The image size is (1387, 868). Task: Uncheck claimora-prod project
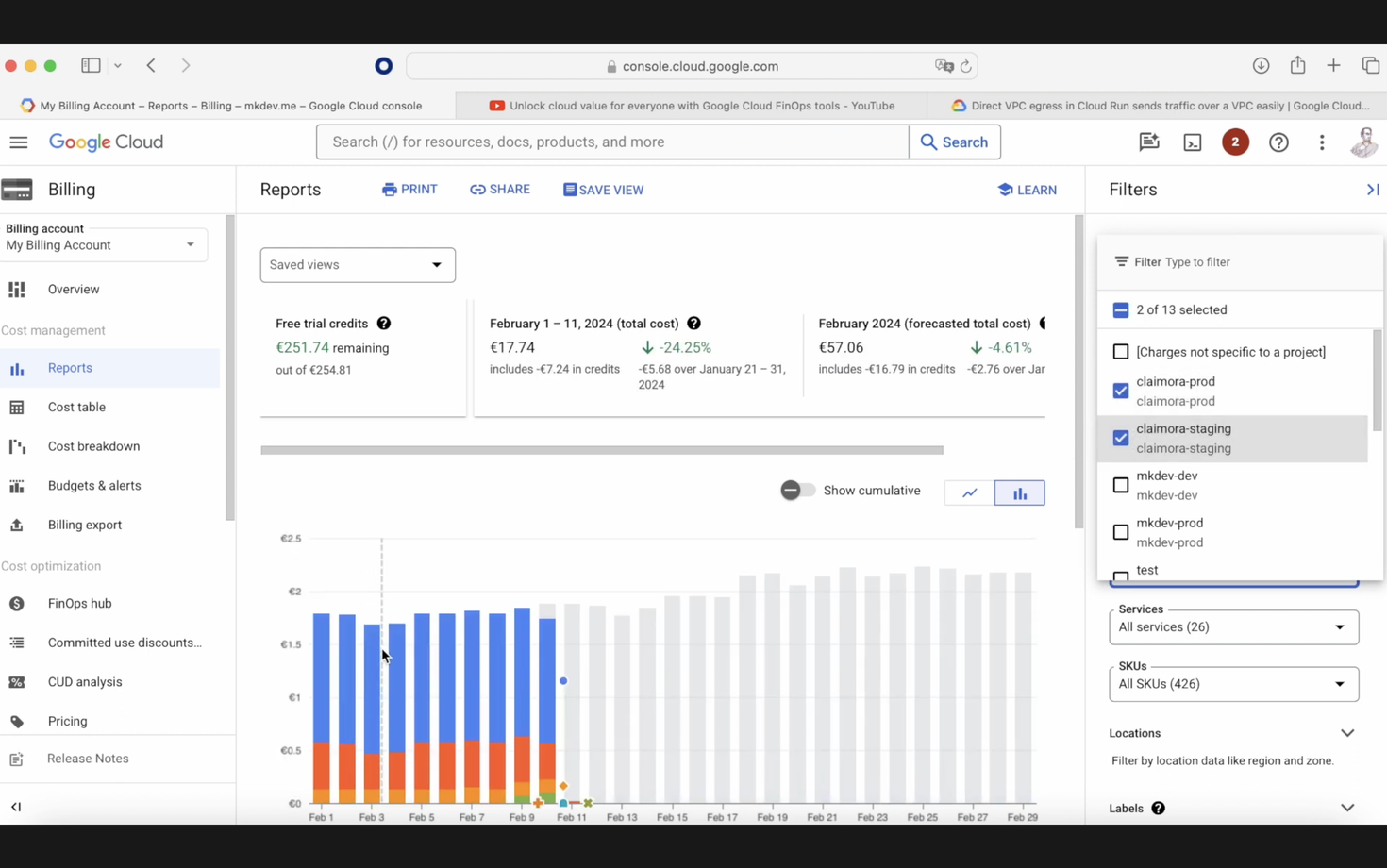[1121, 391]
